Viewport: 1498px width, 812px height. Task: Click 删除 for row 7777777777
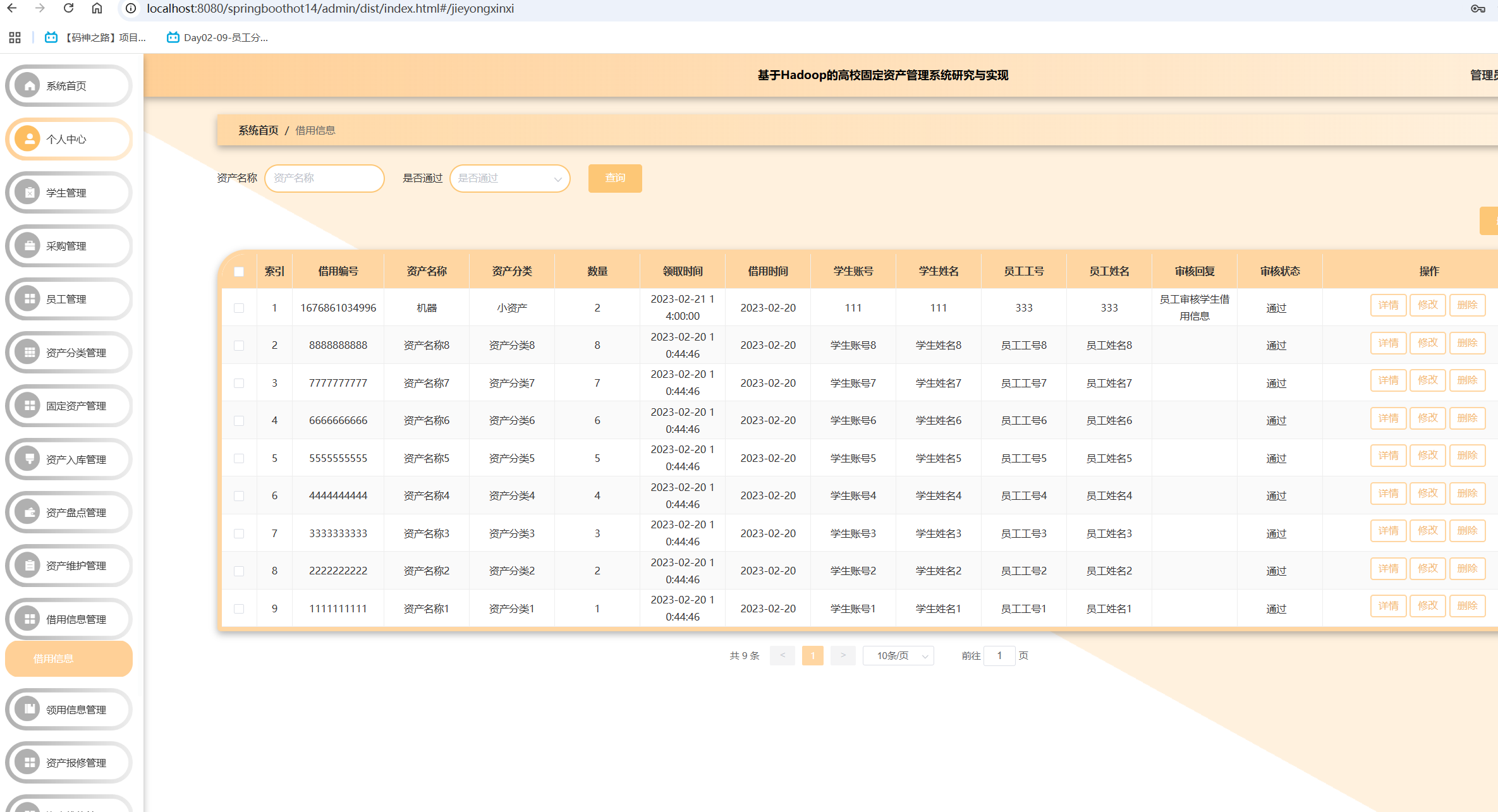[1467, 380]
